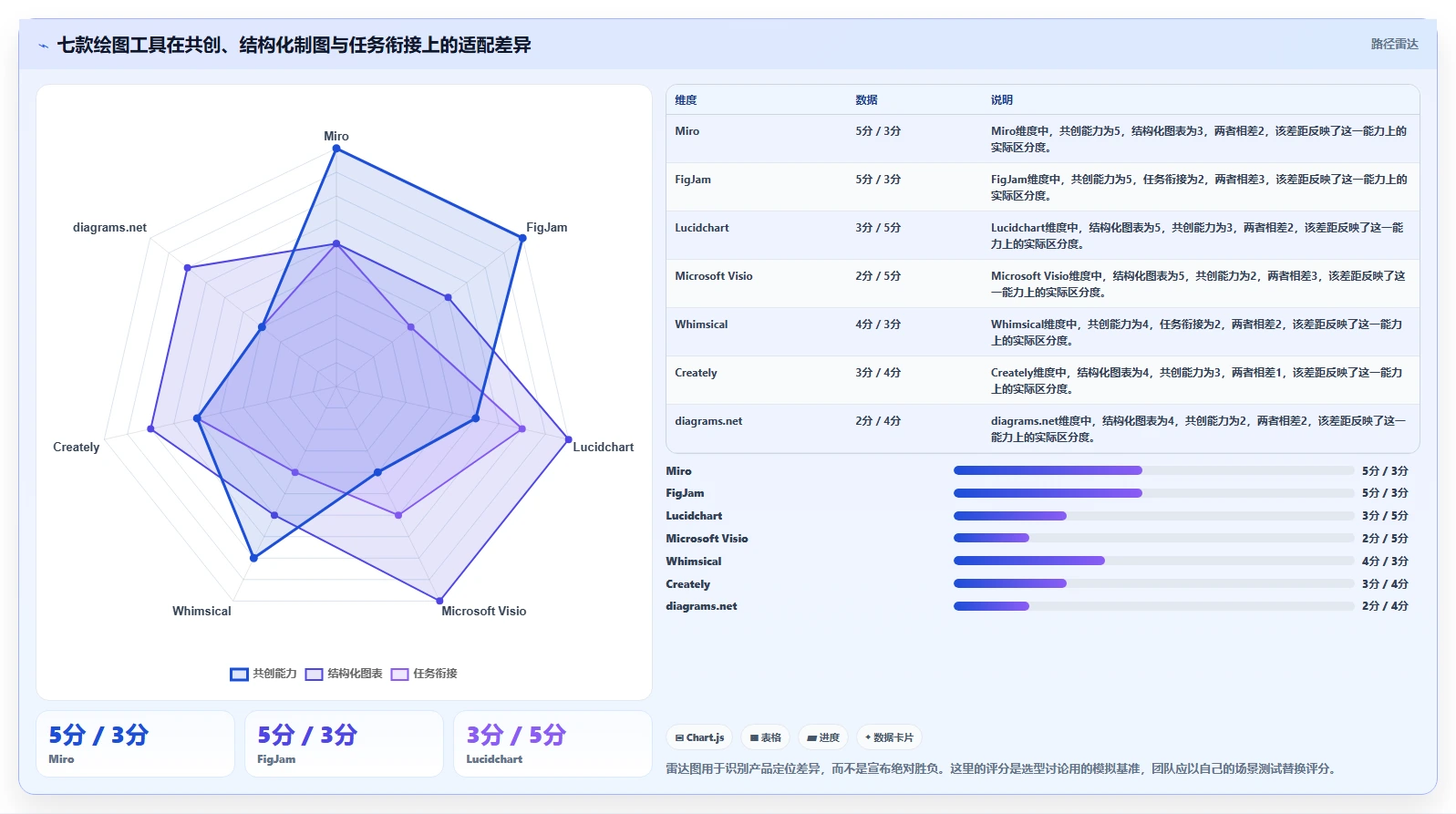Click the Whimsical label in progress list
1456x814 pixels.
[x=693, y=562]
